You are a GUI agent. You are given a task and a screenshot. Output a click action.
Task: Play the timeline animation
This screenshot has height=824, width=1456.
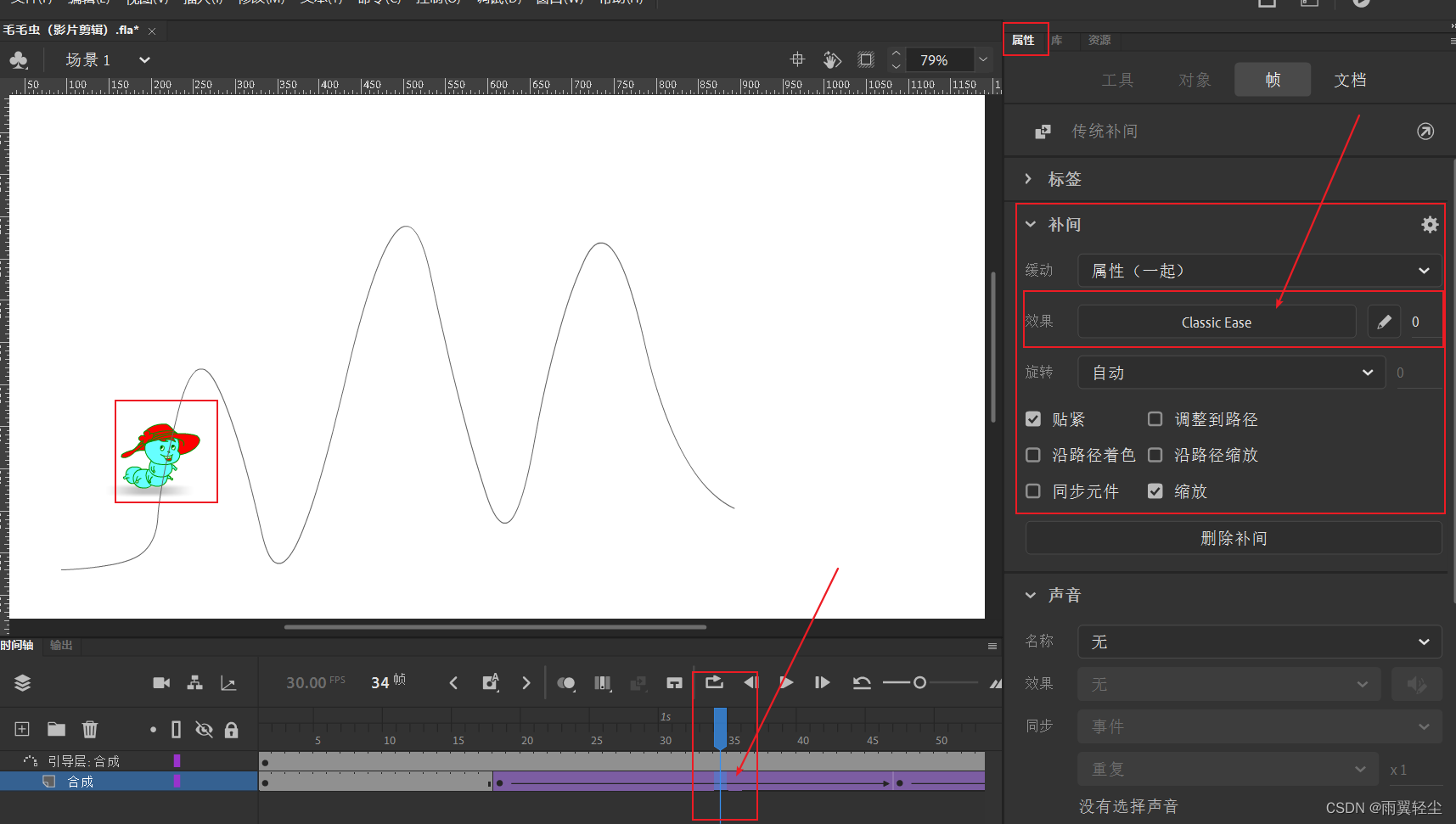[x=786, y=682]
